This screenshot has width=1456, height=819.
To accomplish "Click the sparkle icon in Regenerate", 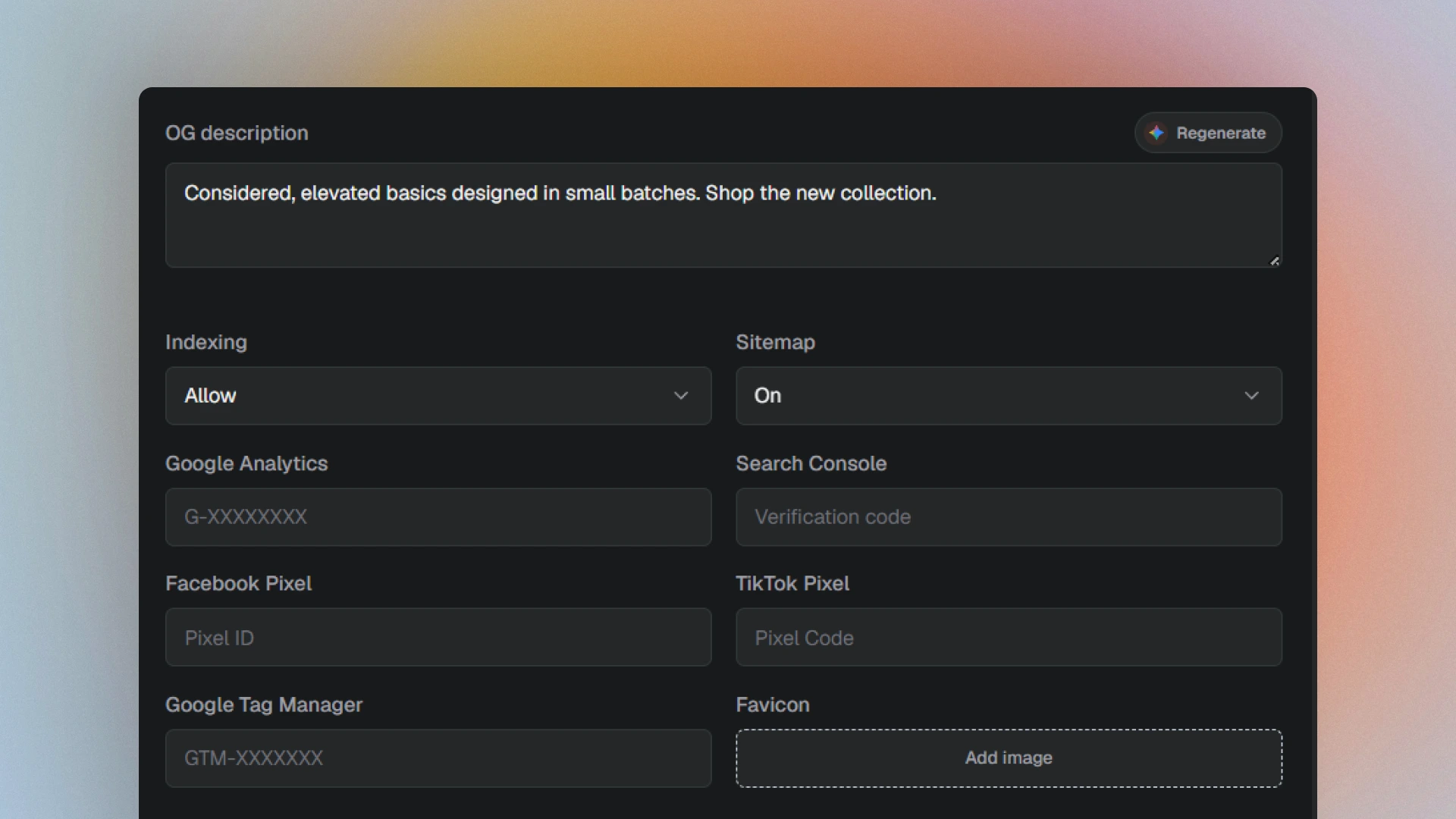I will [1156, 133].
